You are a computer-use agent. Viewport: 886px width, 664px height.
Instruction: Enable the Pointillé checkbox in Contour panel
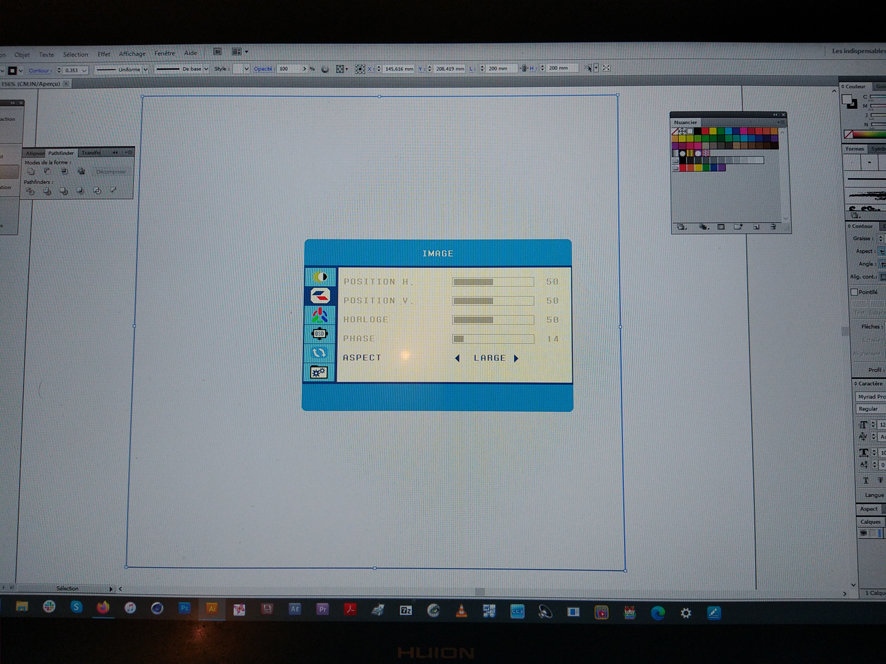click(854, 292)
